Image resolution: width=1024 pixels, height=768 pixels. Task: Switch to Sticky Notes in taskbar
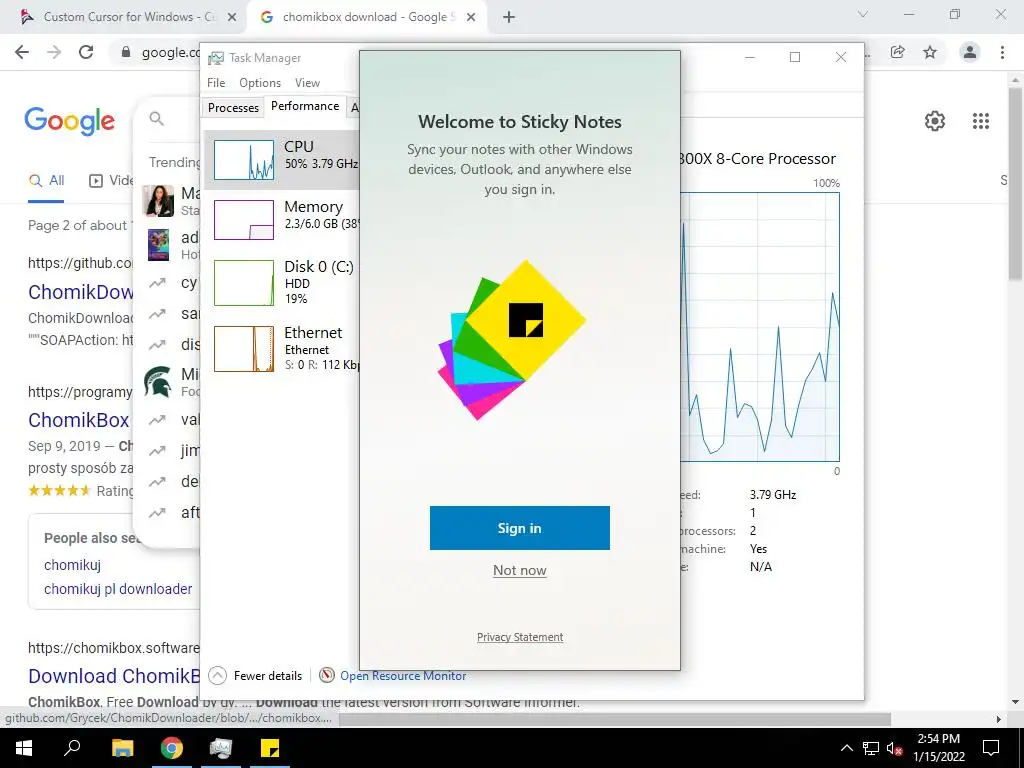[x=270, y=747]
